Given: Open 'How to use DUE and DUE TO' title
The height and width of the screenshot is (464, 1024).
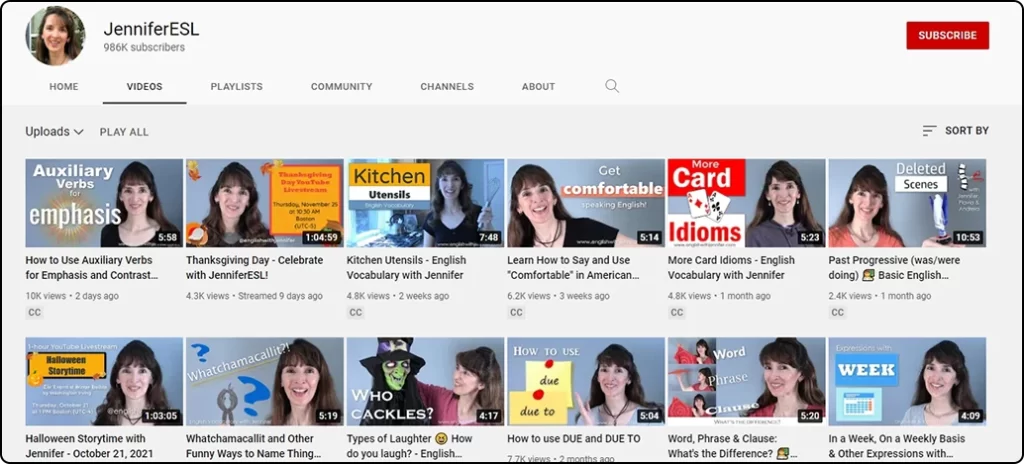Looking at the screenshot, I should pyautogui.click(x=574, y=439).
